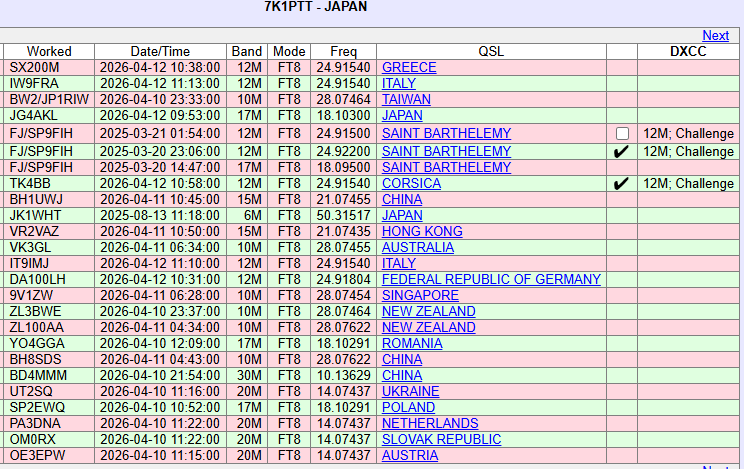This screenshot has width=744, height=469.
Task: Select callsign OE3EPW cell
Action: (x=49, y=456)
